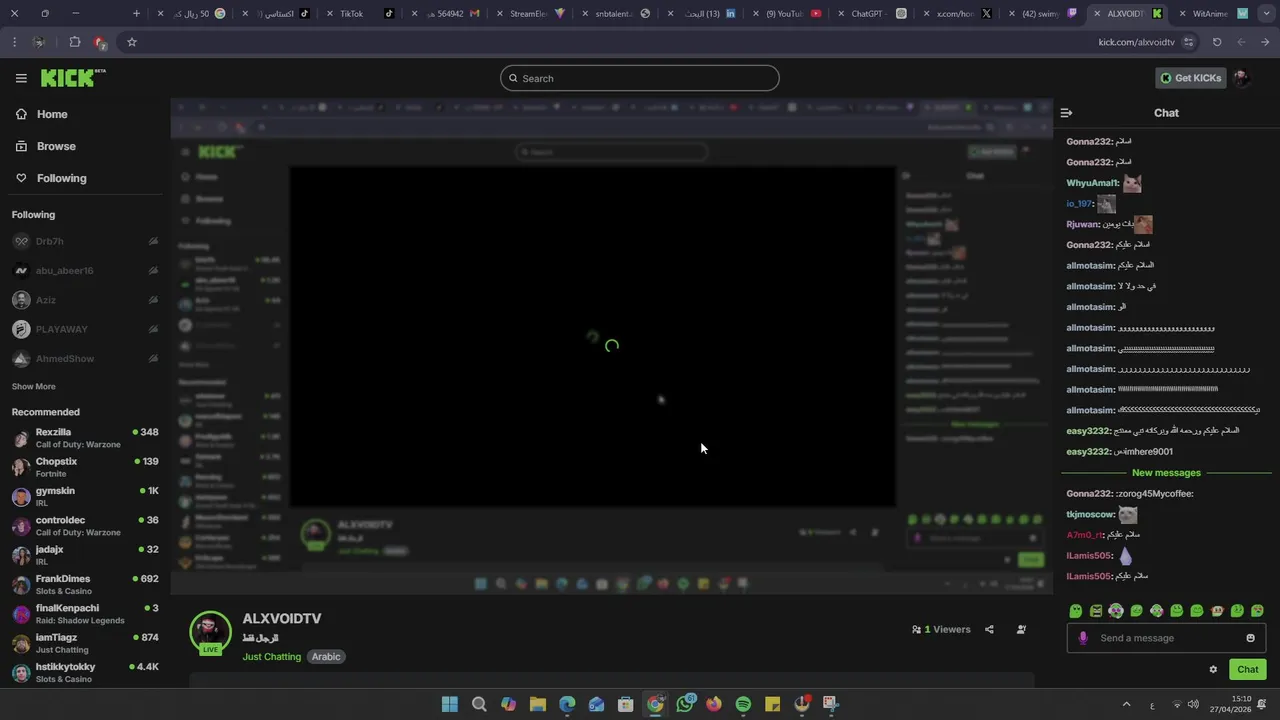The height and width of the screenshot is (720, 1280).
Task: Click the last quick emote with heart eyes
Action: click(x=1257, y=611)
